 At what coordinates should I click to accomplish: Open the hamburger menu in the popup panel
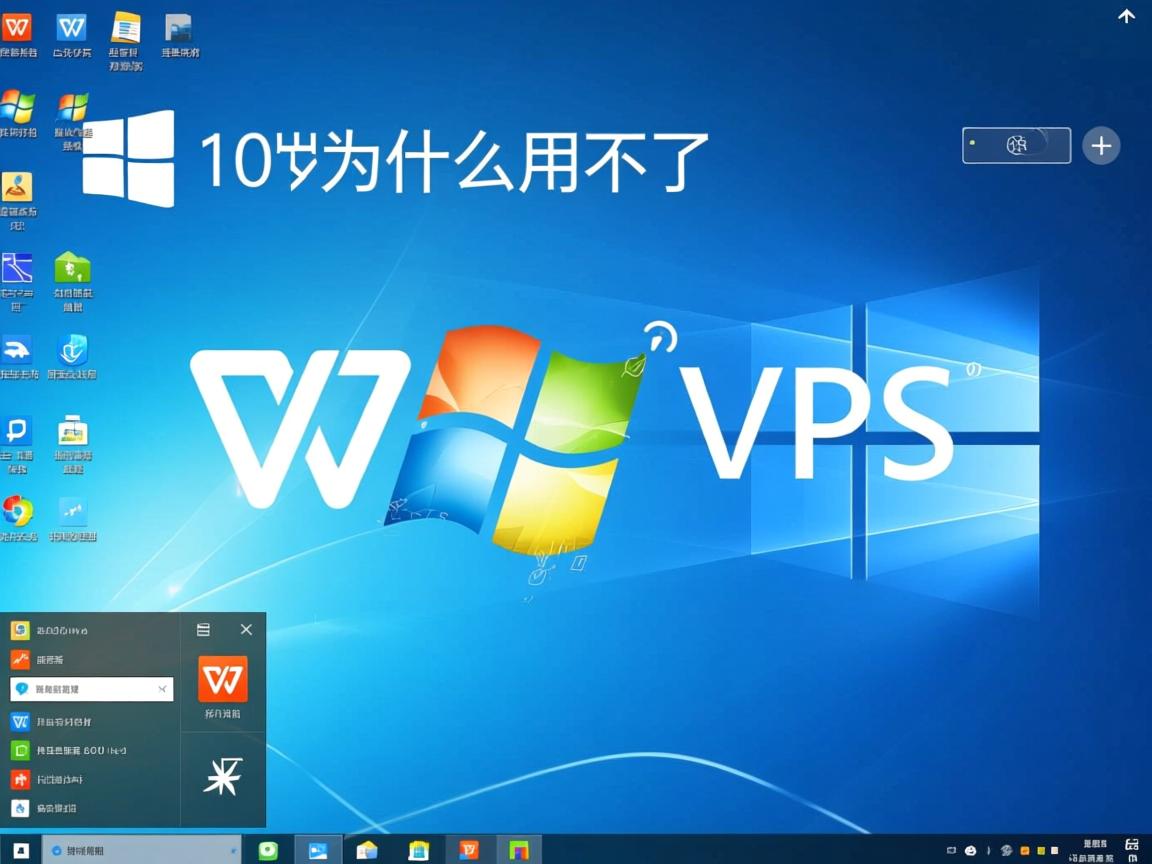pos(203,630)
